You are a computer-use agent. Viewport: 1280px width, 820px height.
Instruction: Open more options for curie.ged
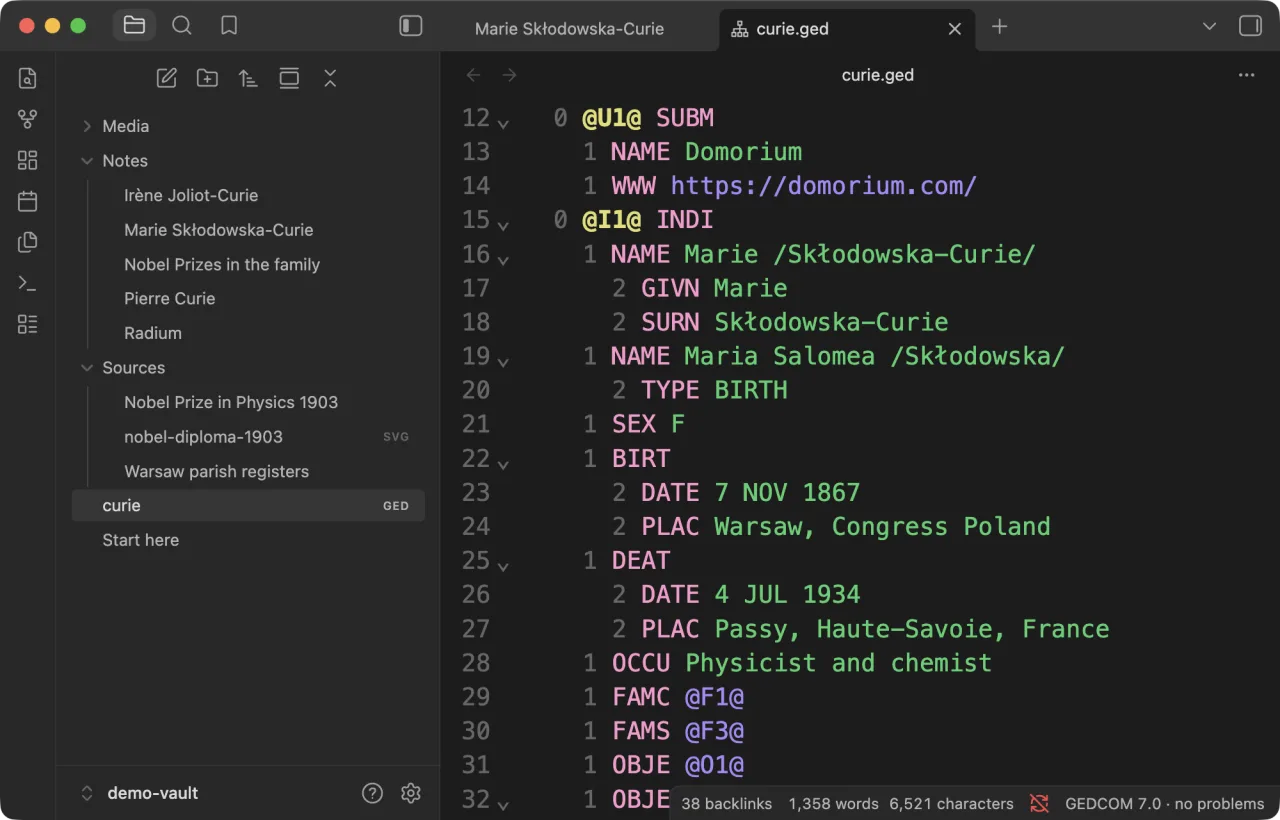tap(1246, 75)
